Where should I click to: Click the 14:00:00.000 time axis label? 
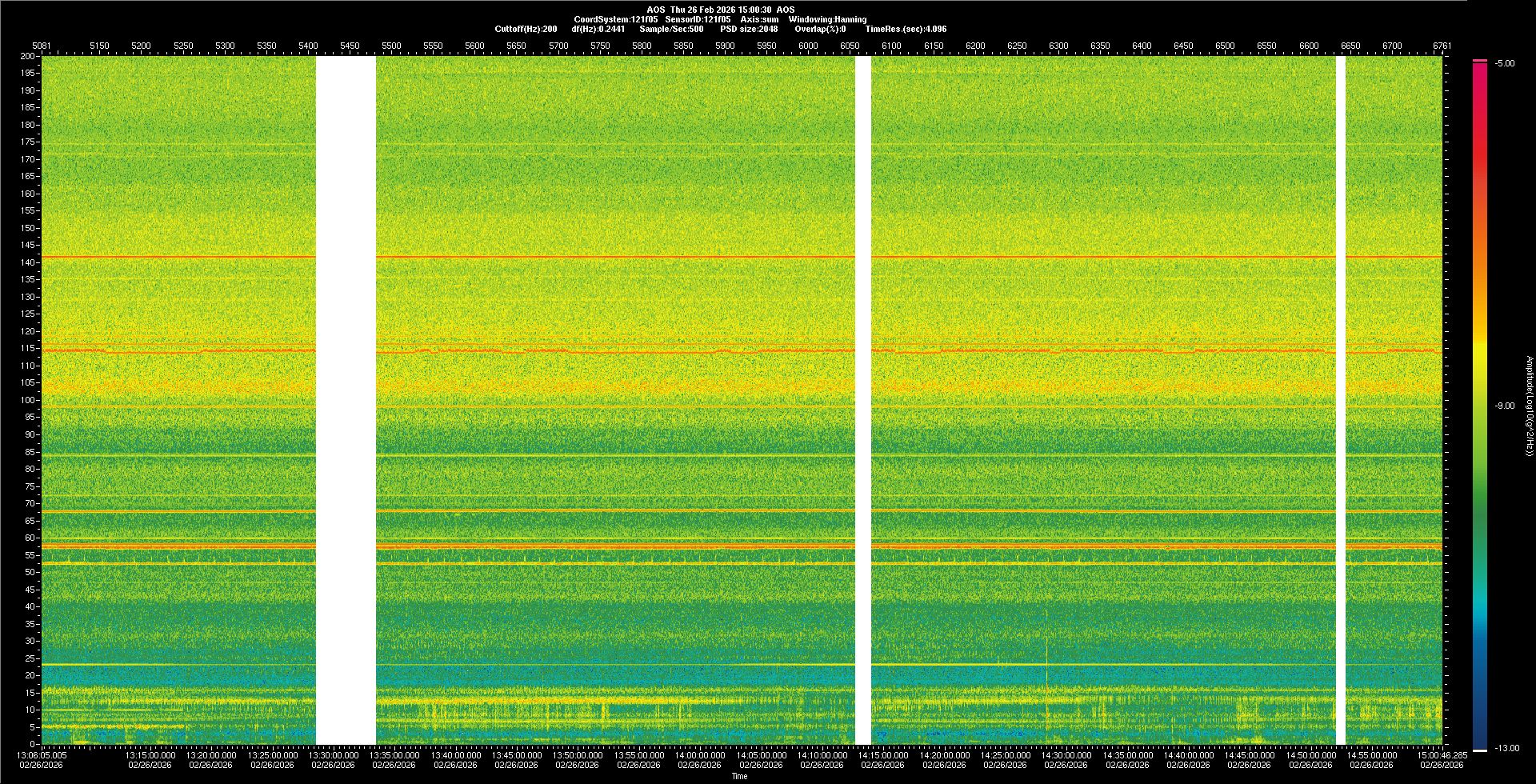point(700,755)
